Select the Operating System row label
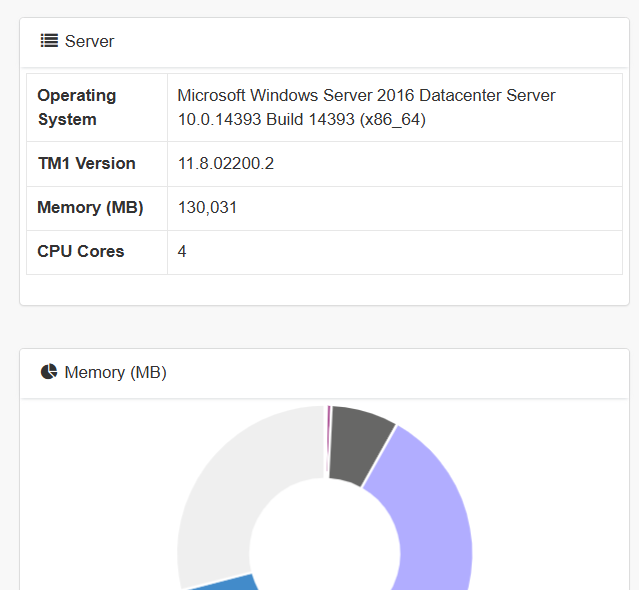 click(77, 107)
